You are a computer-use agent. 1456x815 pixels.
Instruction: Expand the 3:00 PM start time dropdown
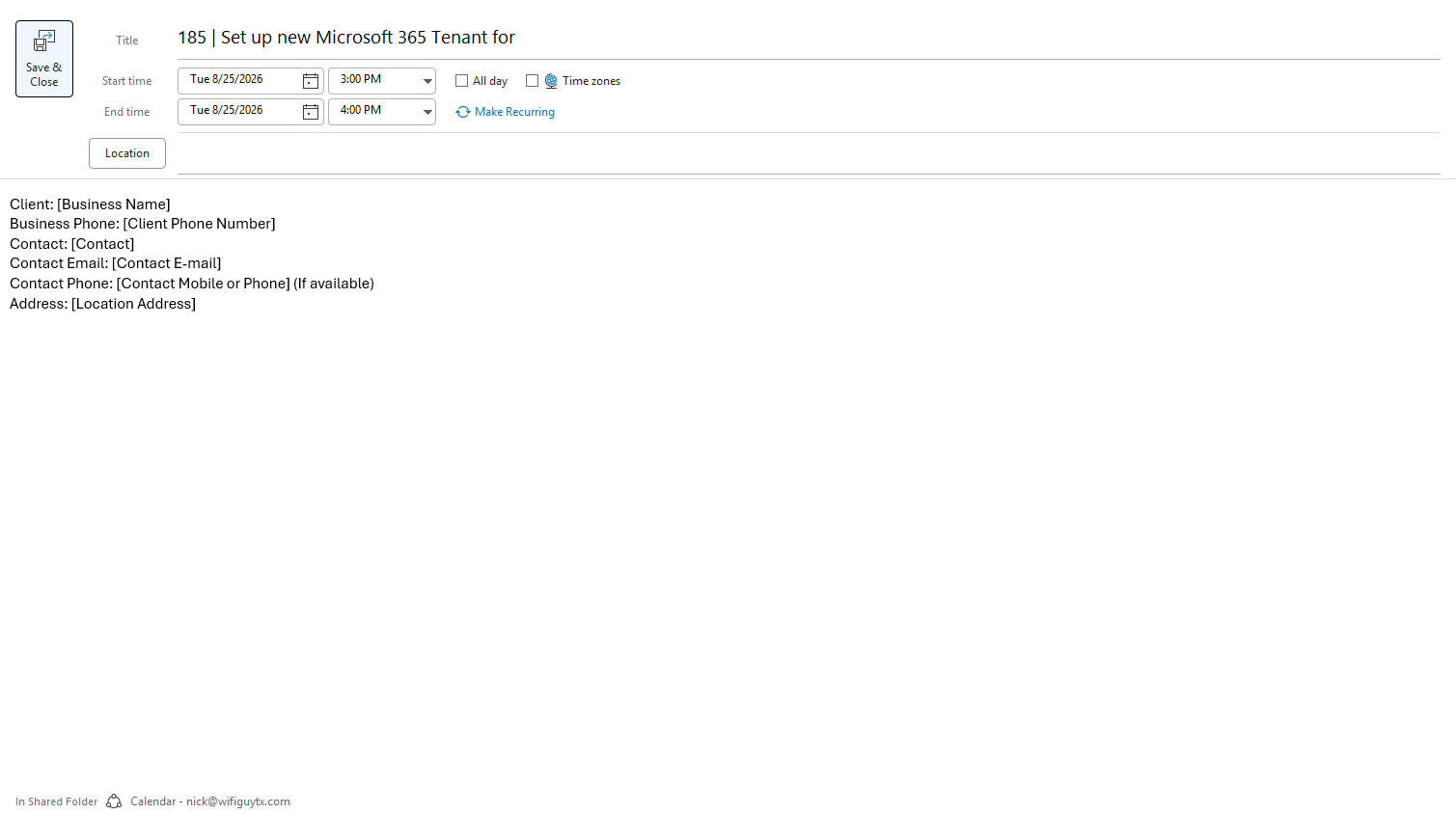click(x=427, y=81)
